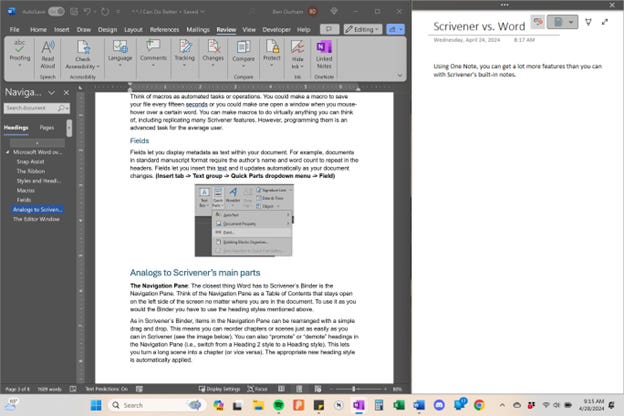624x416 pixels.
Task: Open the Navigation pane options chevron
Action: point(52,92)
